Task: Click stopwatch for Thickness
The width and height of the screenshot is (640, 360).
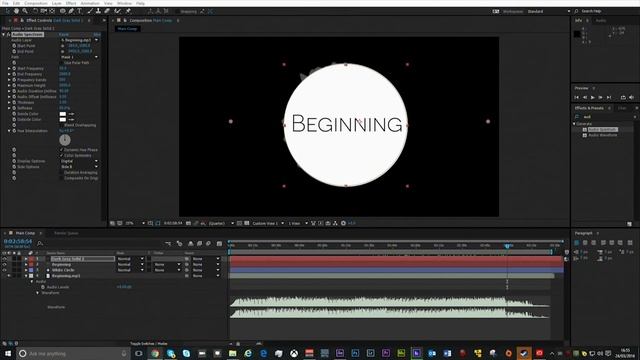Action: click(14, 102)
